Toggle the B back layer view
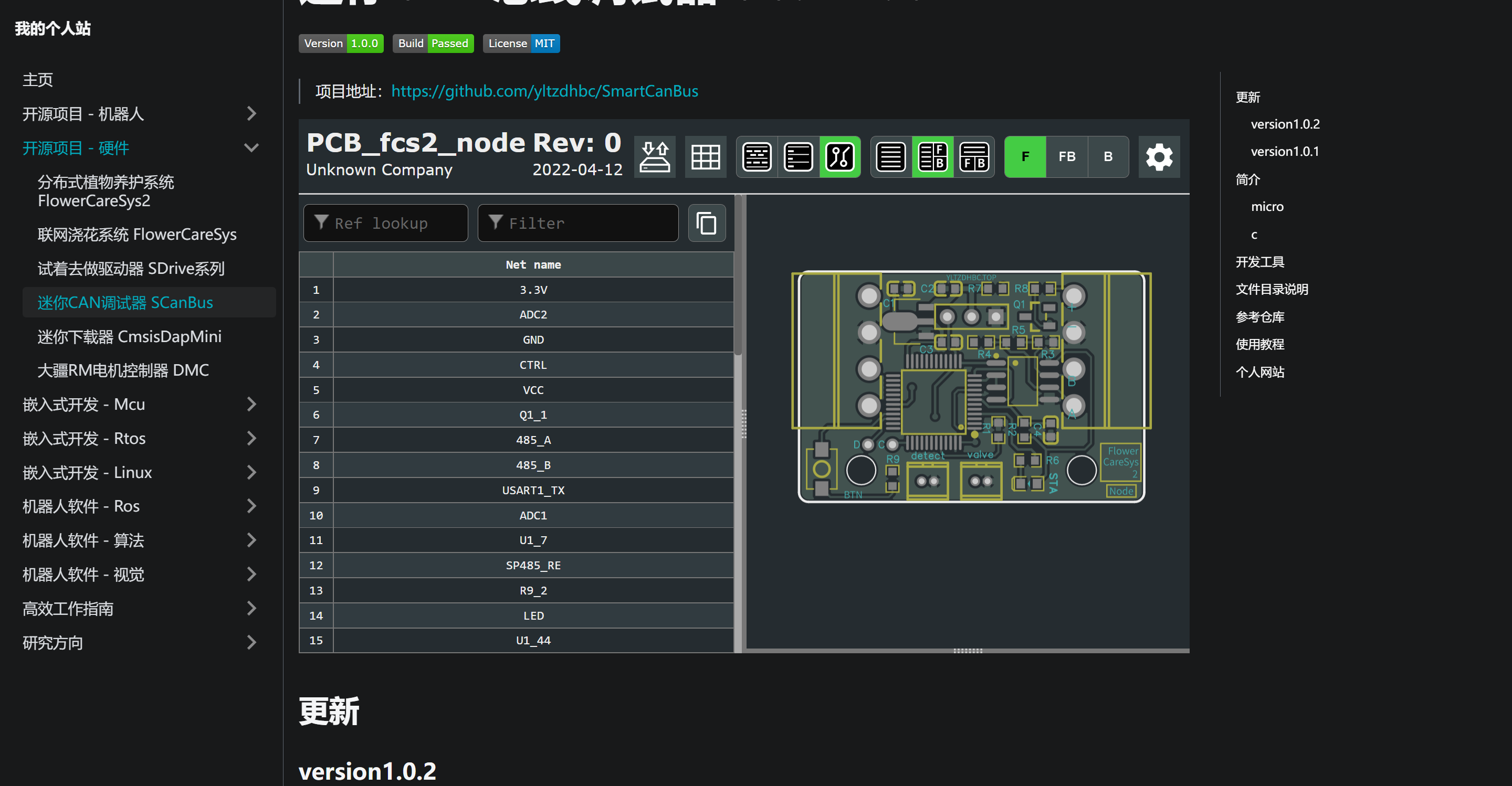Screen dimensions: 1512x786 [1108, 156]
